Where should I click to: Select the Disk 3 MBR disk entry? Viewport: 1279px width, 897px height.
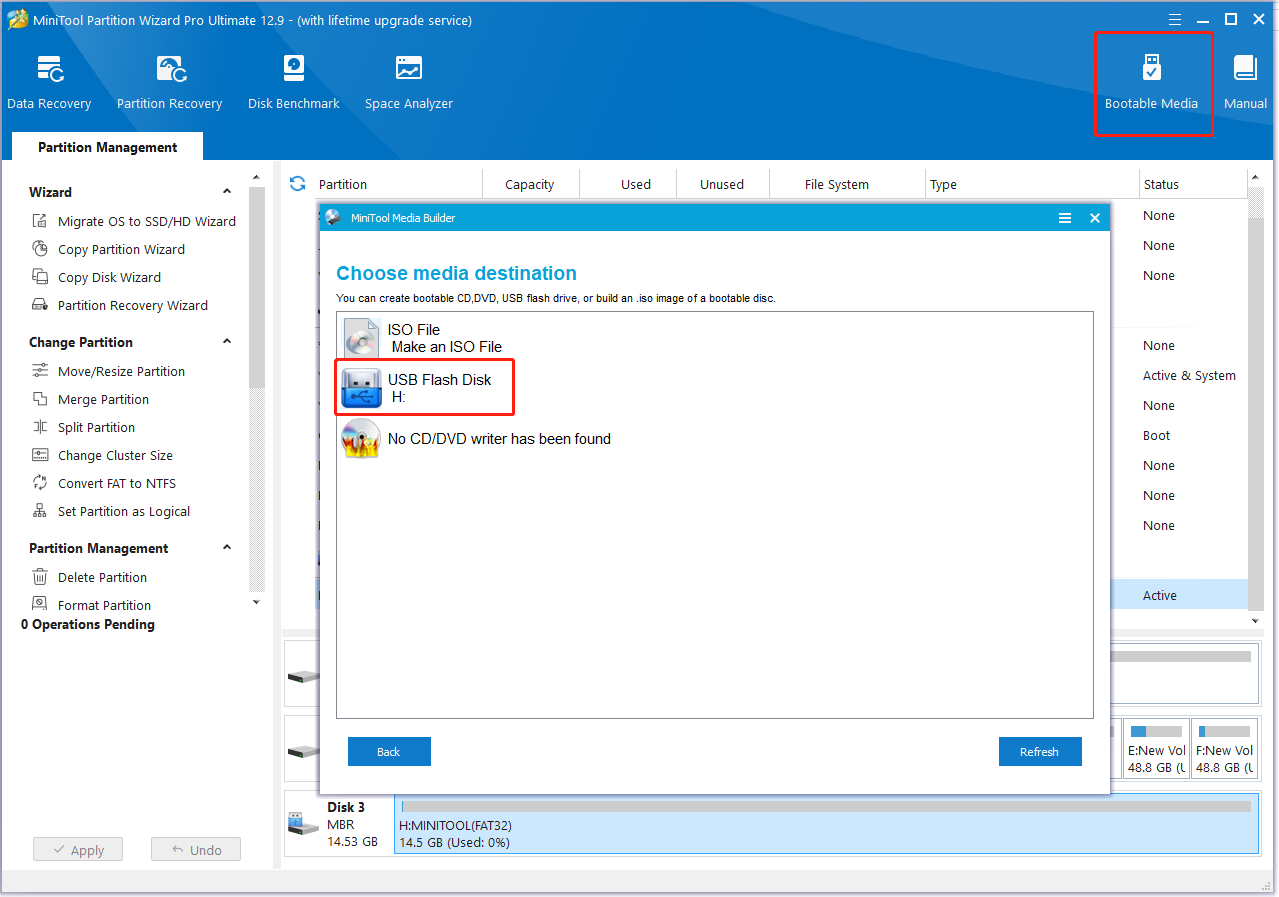point(339,824)
